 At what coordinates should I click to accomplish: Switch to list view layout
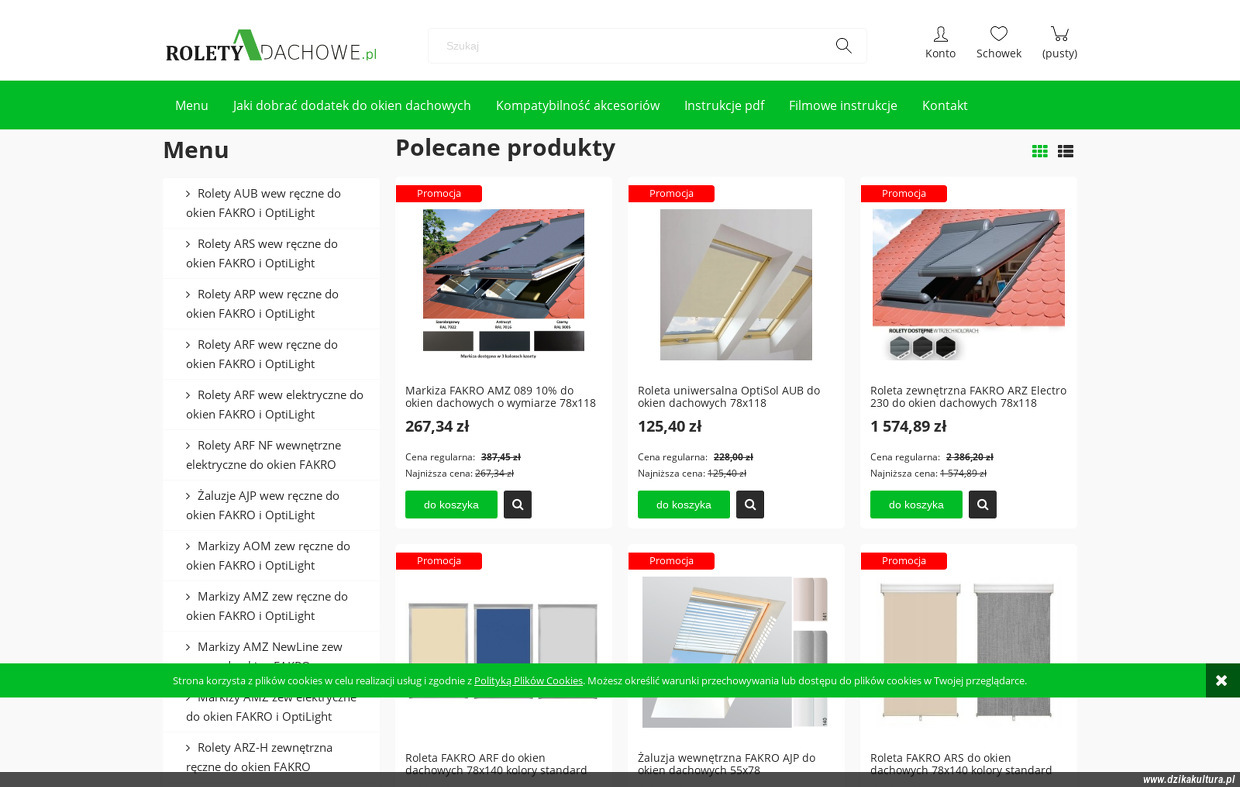click(x=1066, y=151)
